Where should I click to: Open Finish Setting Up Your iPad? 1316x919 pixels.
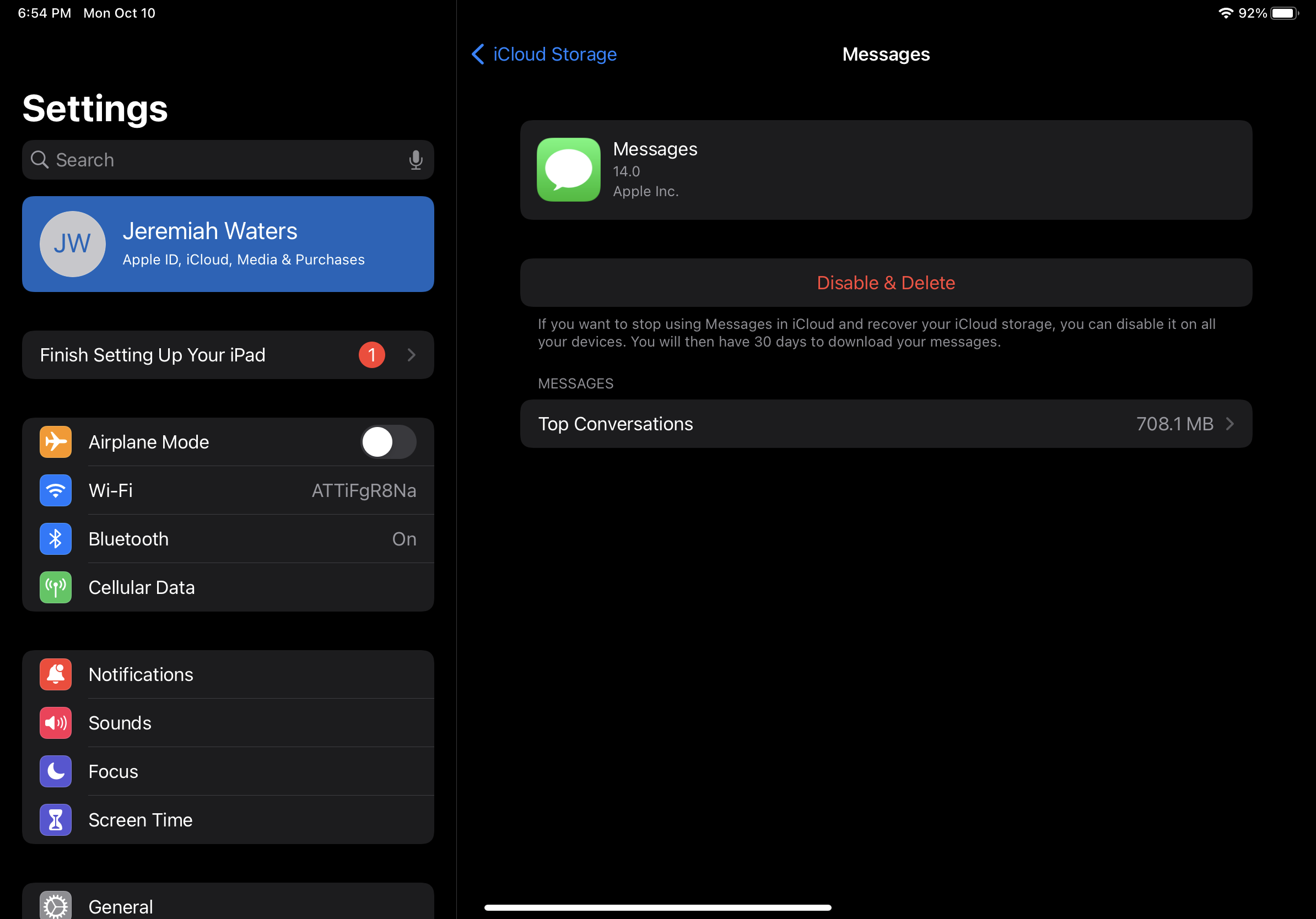pos(228,354)
